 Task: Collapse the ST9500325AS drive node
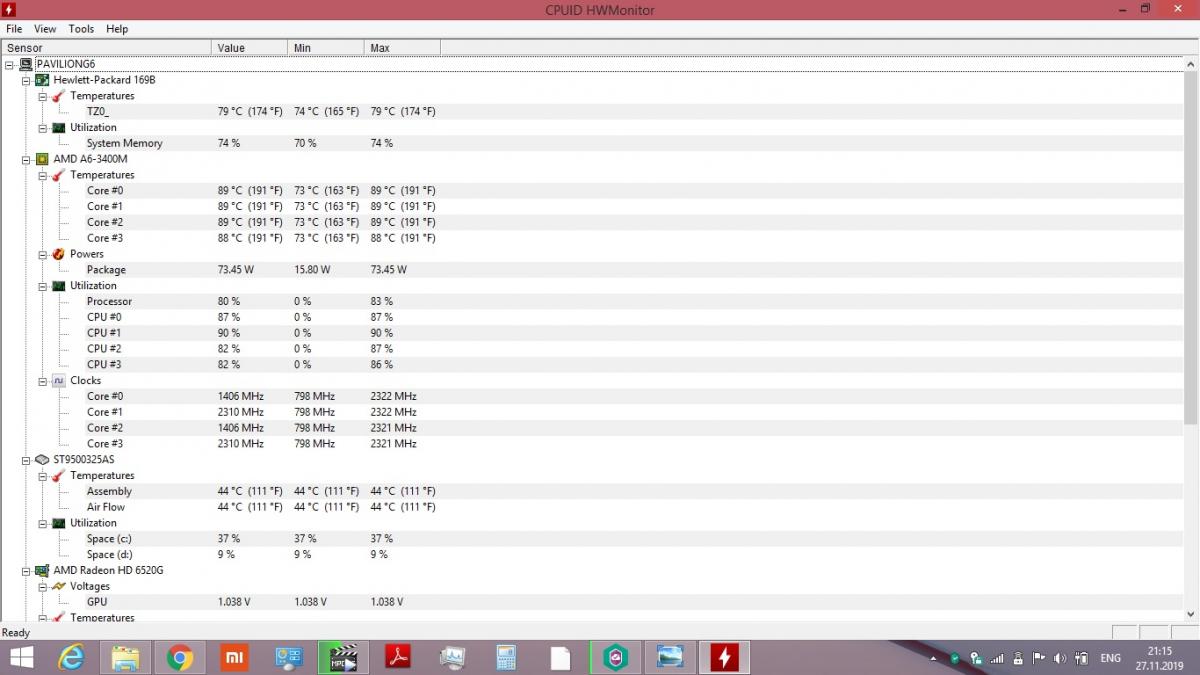(x=26, y=460)
